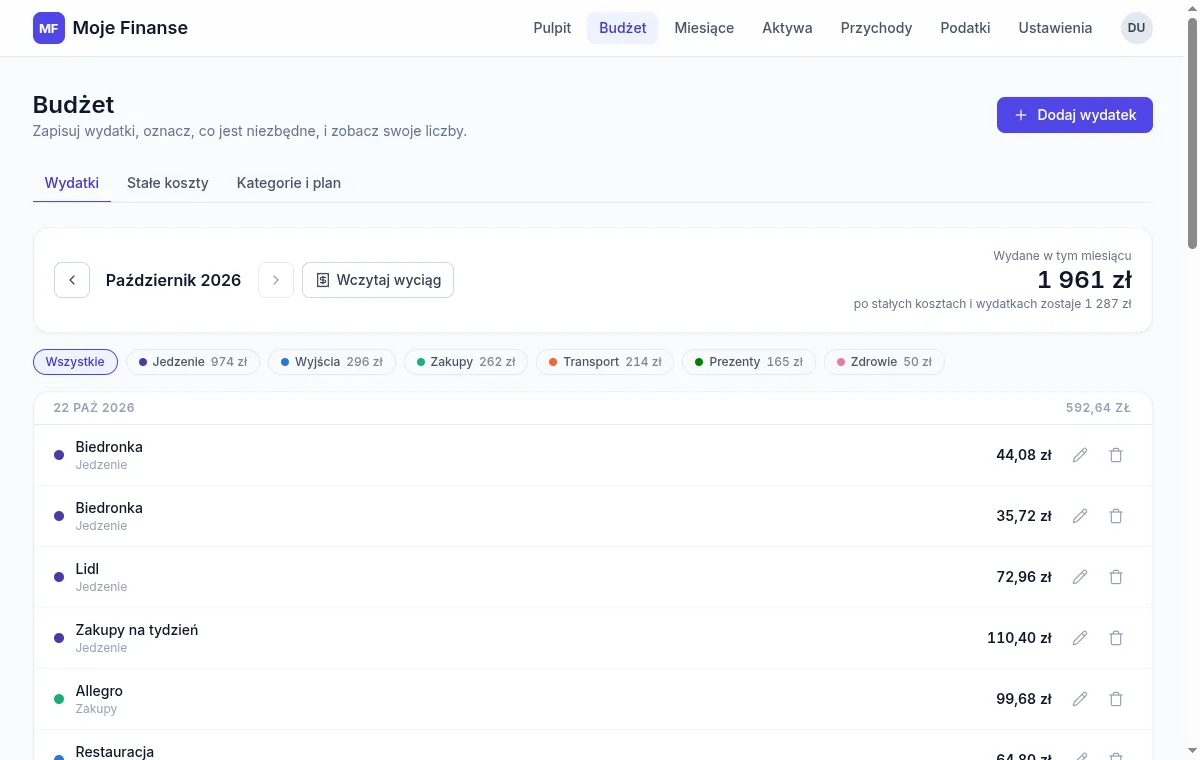Edit the Zakupy na tydzień expense
Viewport: 1200px width, 760px height.
[1080, 638]
